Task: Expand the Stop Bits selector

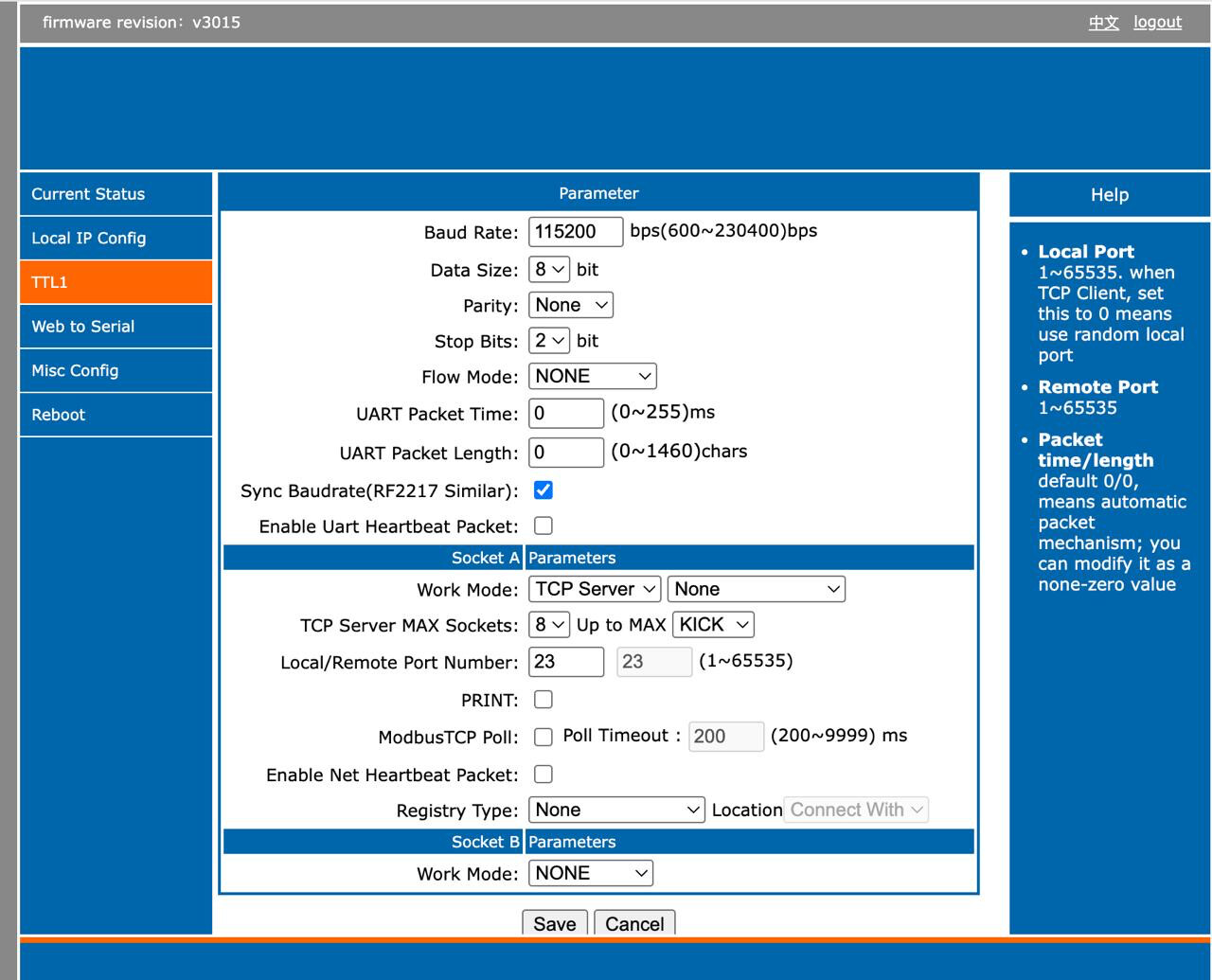Action: (549, 341)
